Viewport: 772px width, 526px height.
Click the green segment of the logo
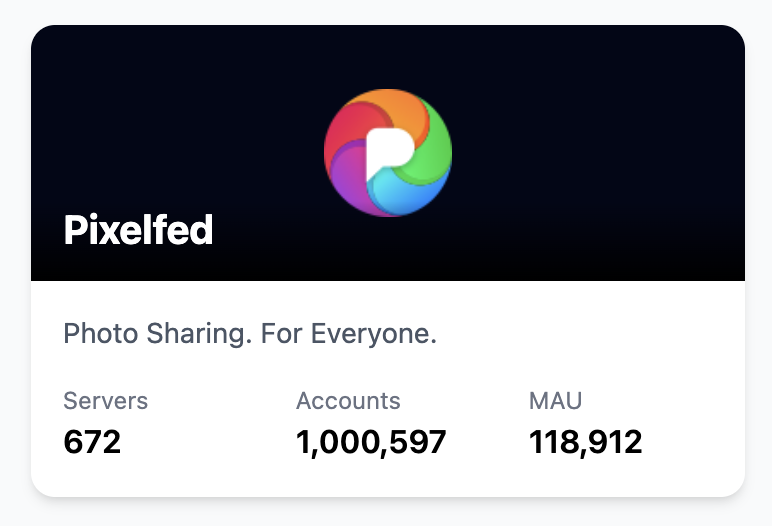pos(434,155)
